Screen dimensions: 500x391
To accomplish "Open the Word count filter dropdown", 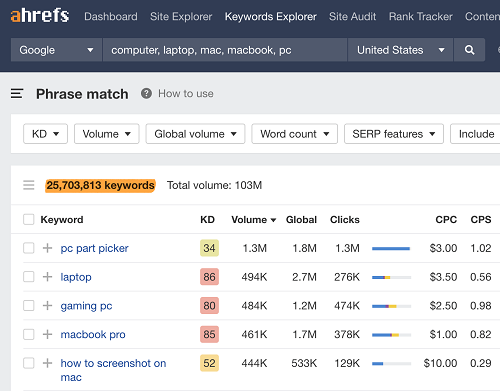I will (295, 134).
